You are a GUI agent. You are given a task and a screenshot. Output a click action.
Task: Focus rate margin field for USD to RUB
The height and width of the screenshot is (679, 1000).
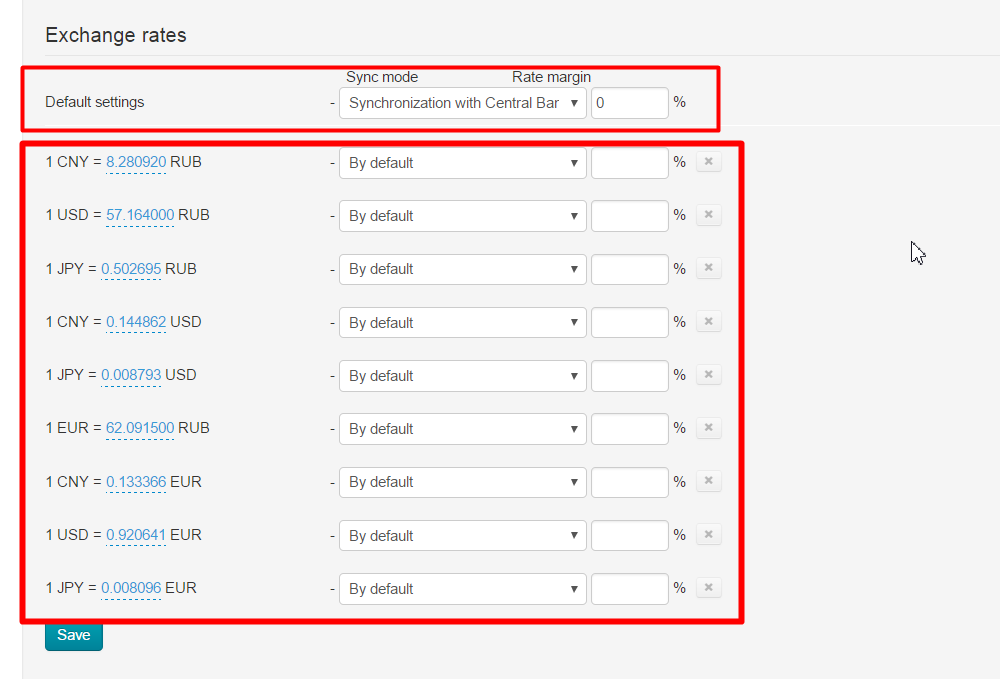[x=629, y=216]
